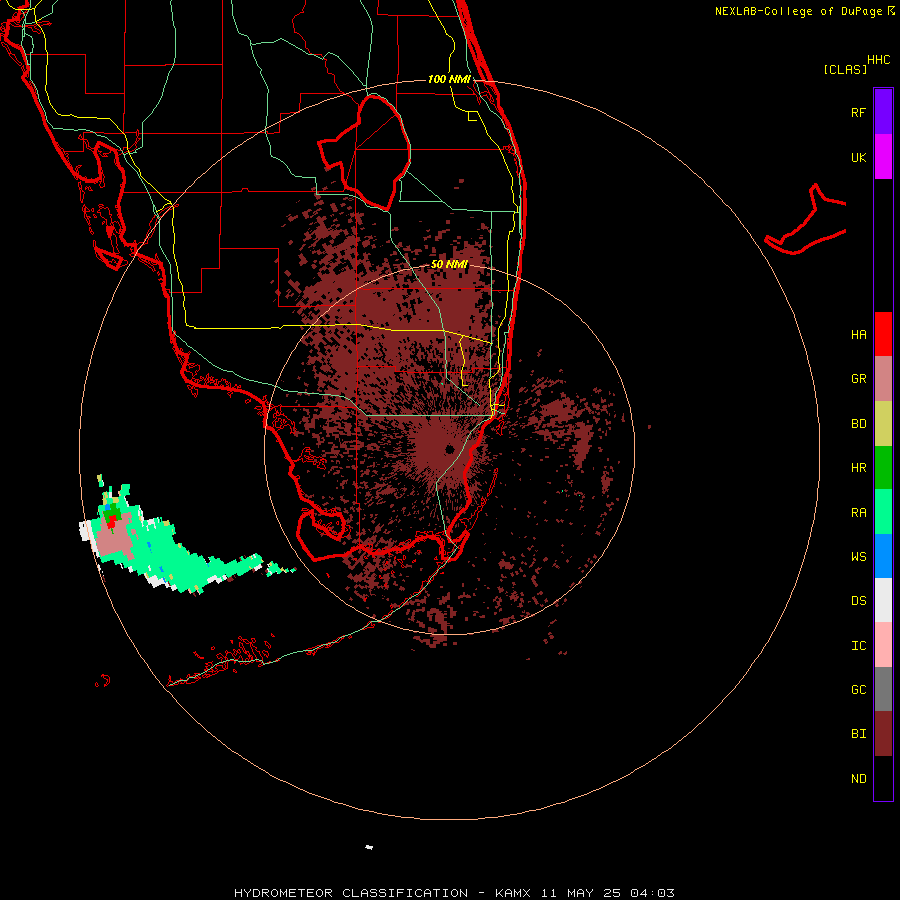This screenshot has width=900, height=900.
Task: Click the 'RA' legend label
Action: pyautogui.click(x=858, y=513)
